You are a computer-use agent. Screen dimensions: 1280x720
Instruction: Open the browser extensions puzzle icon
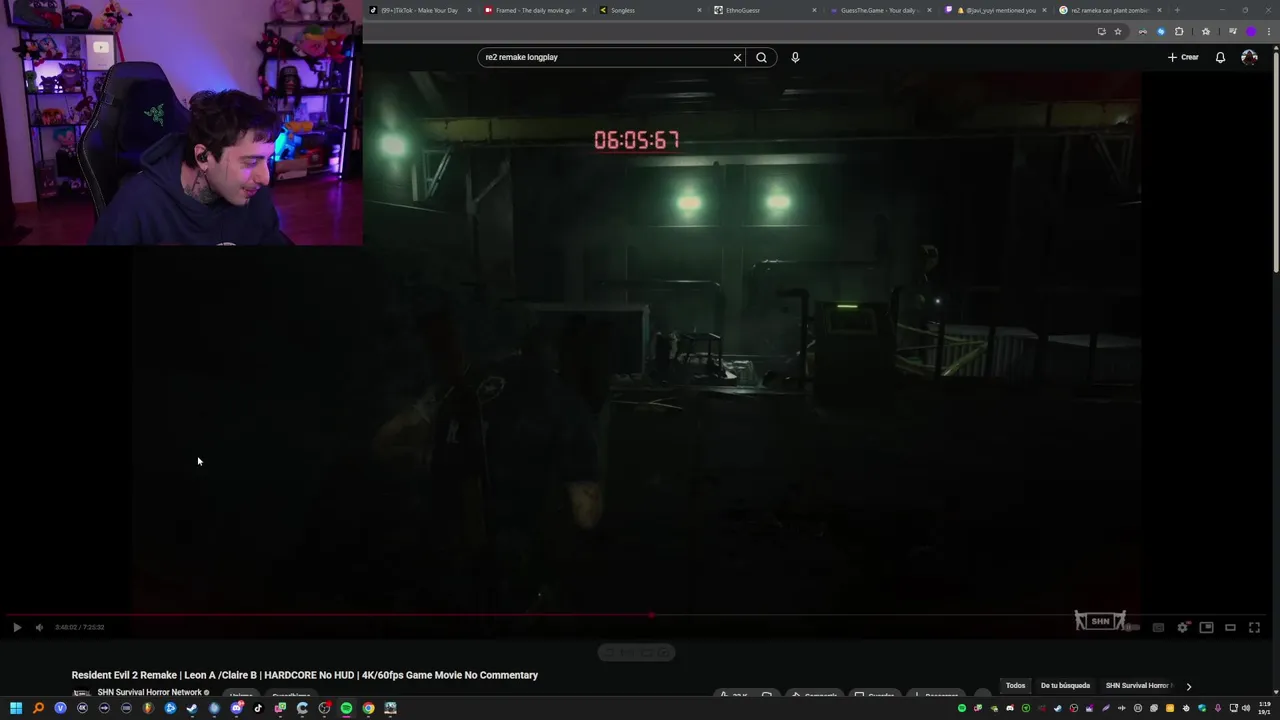[x=1179, y=31]
